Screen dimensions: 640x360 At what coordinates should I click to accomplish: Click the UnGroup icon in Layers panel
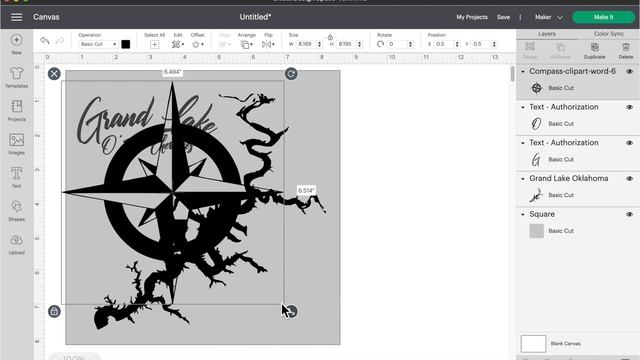[x=560, y=47]
